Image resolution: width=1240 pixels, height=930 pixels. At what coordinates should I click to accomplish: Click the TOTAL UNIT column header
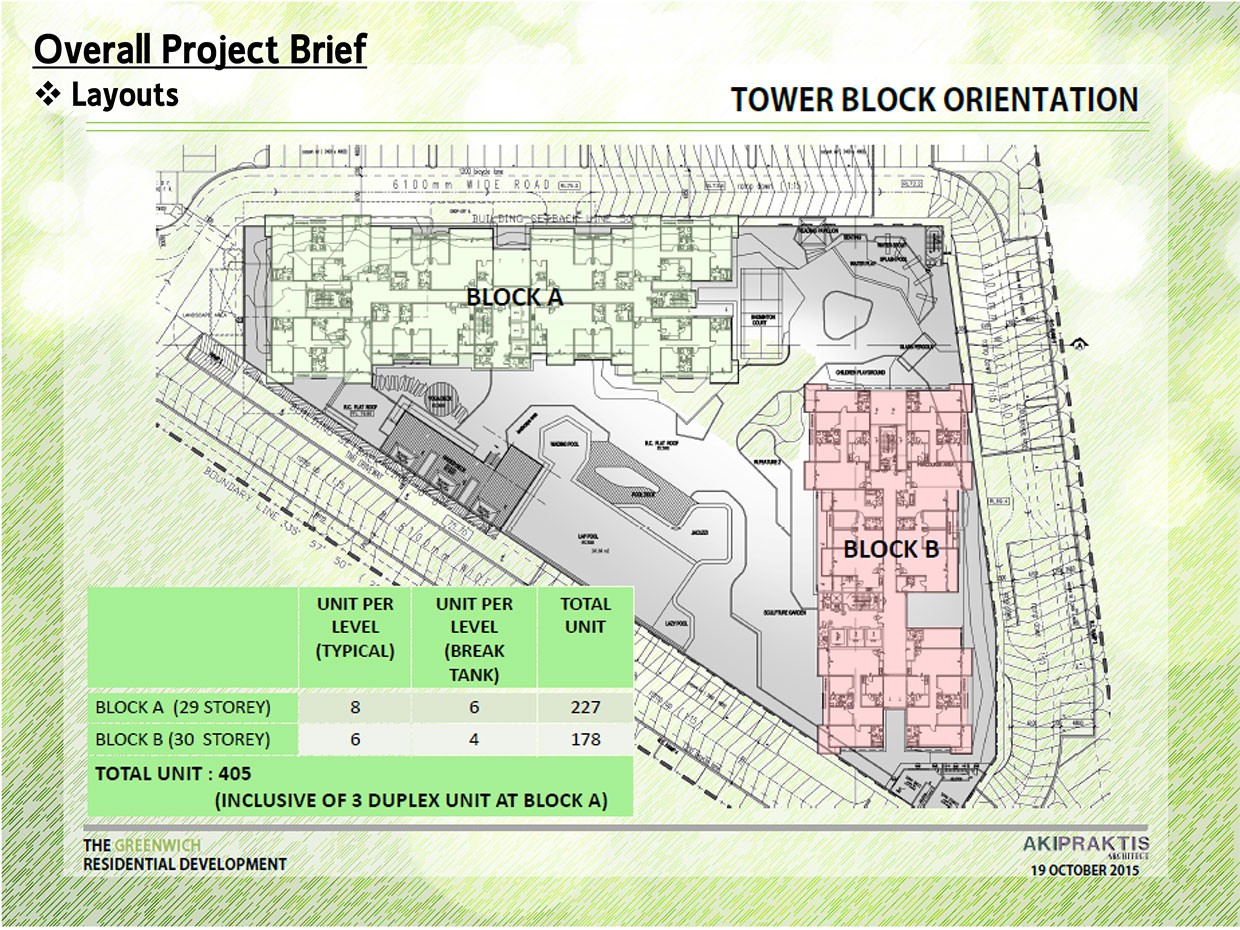(x=585, y=615)
